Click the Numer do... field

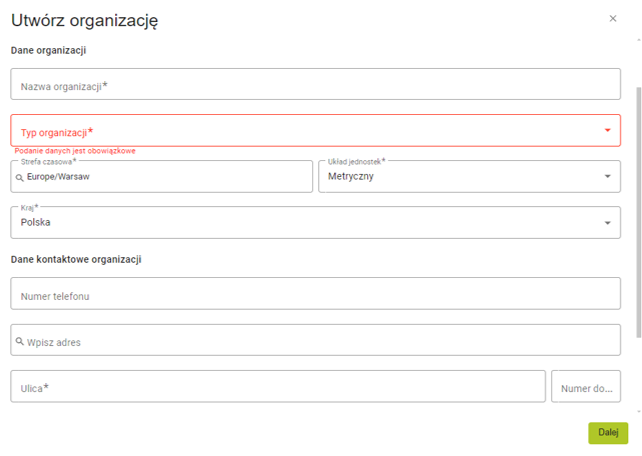coord(585,387)
